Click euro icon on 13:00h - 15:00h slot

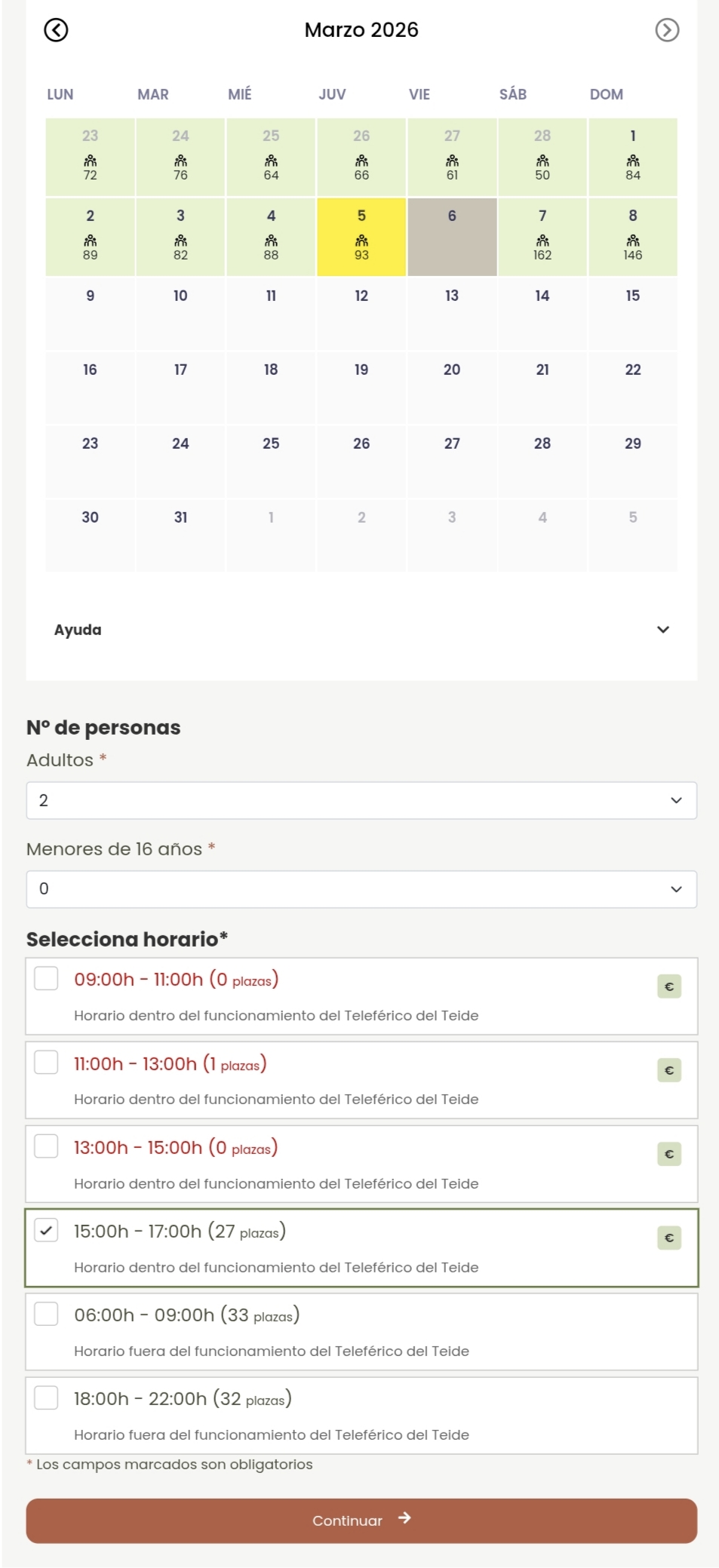pyautogui.click(x=669, y=1154)
